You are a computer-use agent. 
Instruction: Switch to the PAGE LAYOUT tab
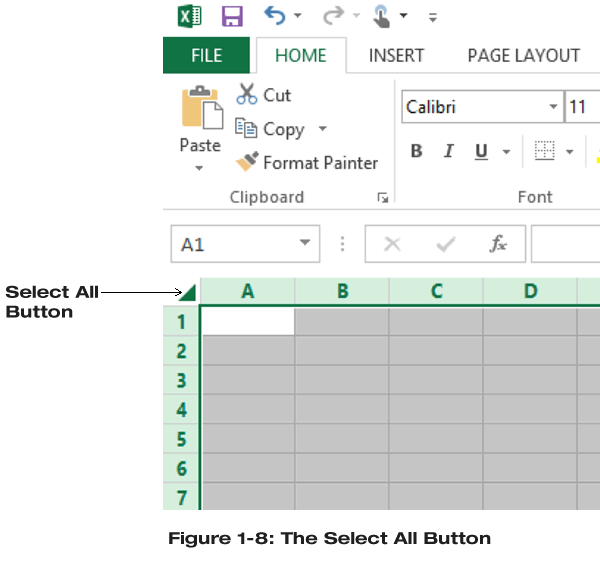(x=523, y=56)
